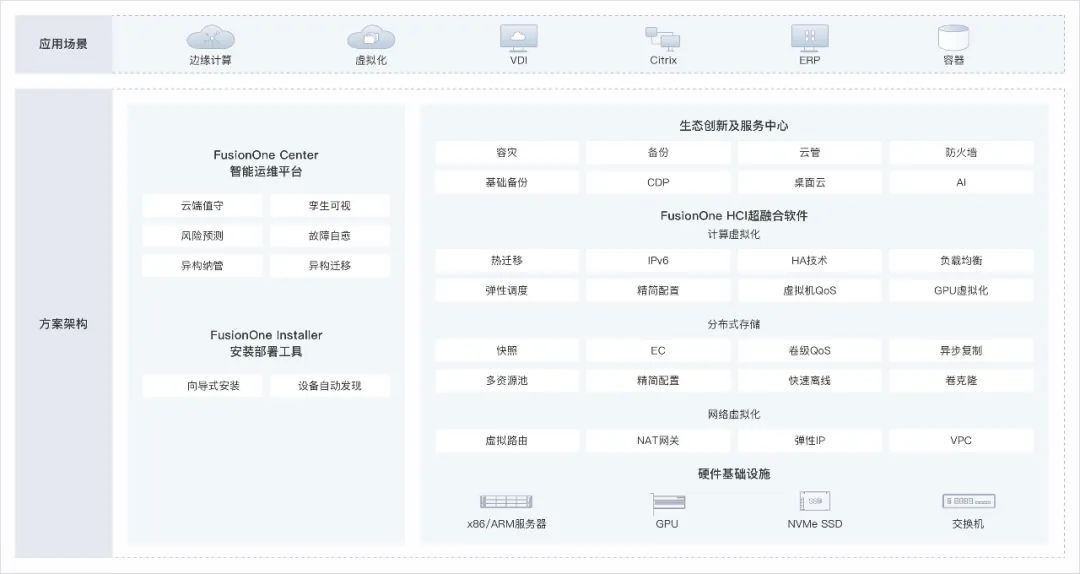Click the GPU虚拟化 box
This screenshot has height=574, width=1080.
[961, 291]
